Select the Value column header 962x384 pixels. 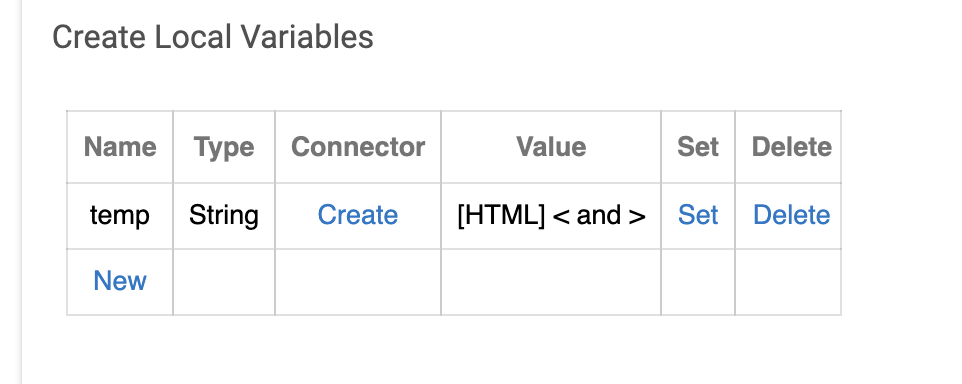[x=551, y=147]
